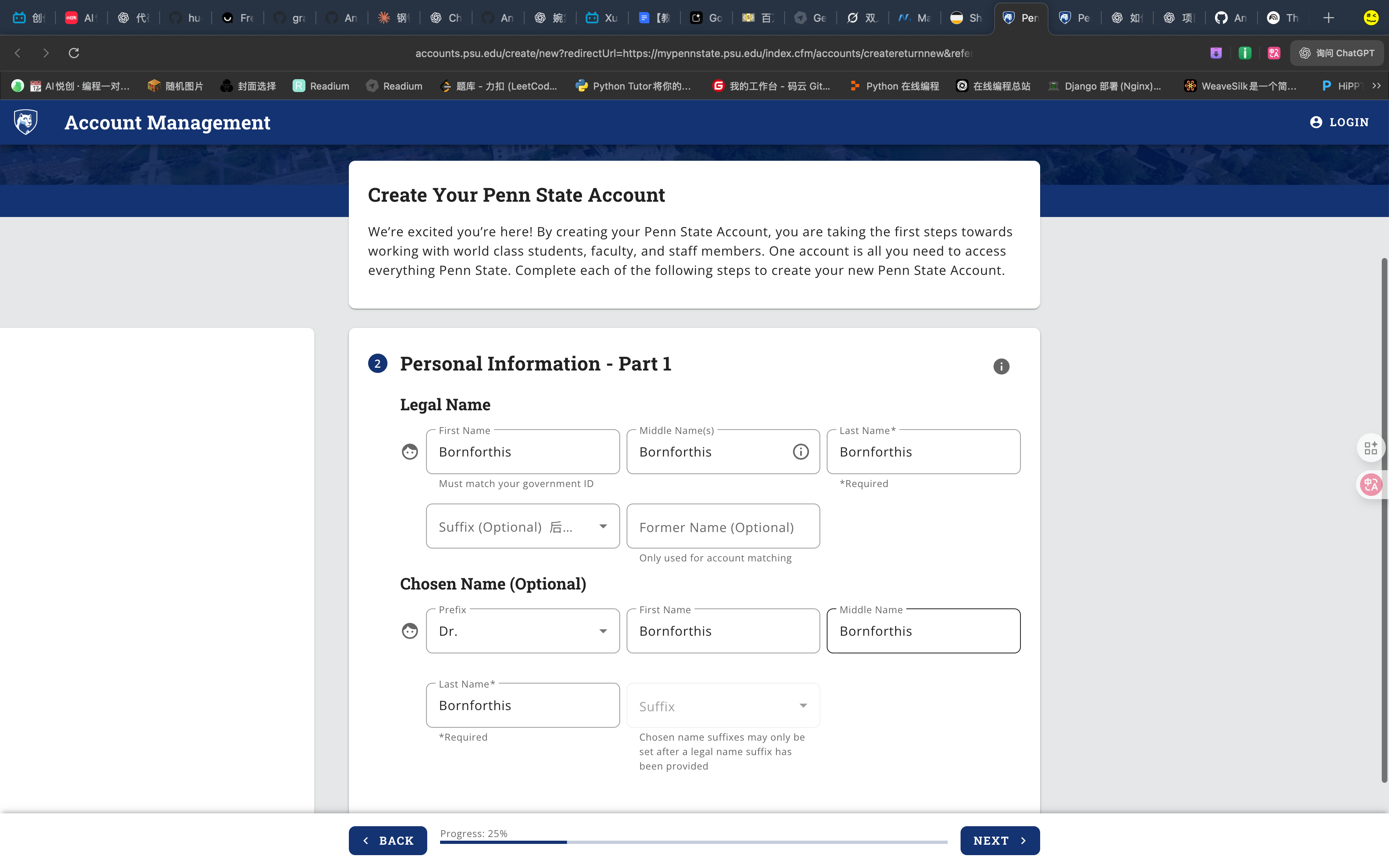Focus the Chosen Name First Name field
The image size is (1389, 868).
(x=723, y=631)
